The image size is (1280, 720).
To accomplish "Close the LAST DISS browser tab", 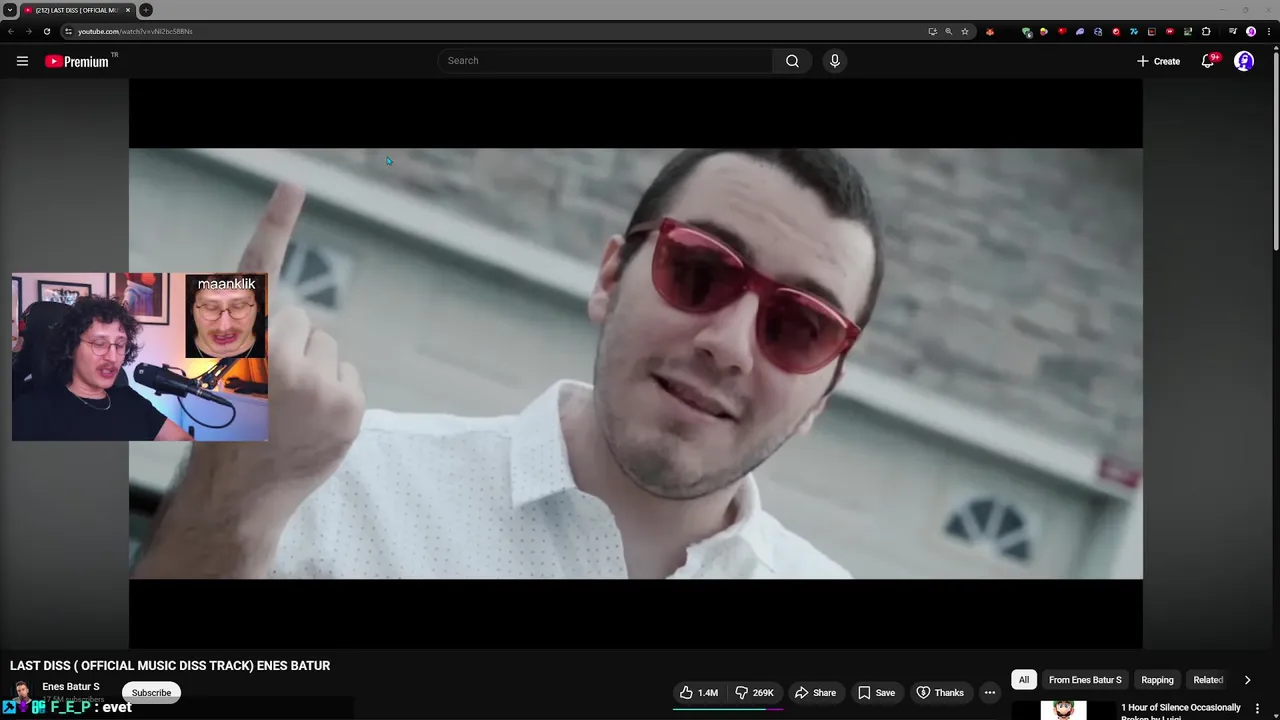I will coord(128,10).
